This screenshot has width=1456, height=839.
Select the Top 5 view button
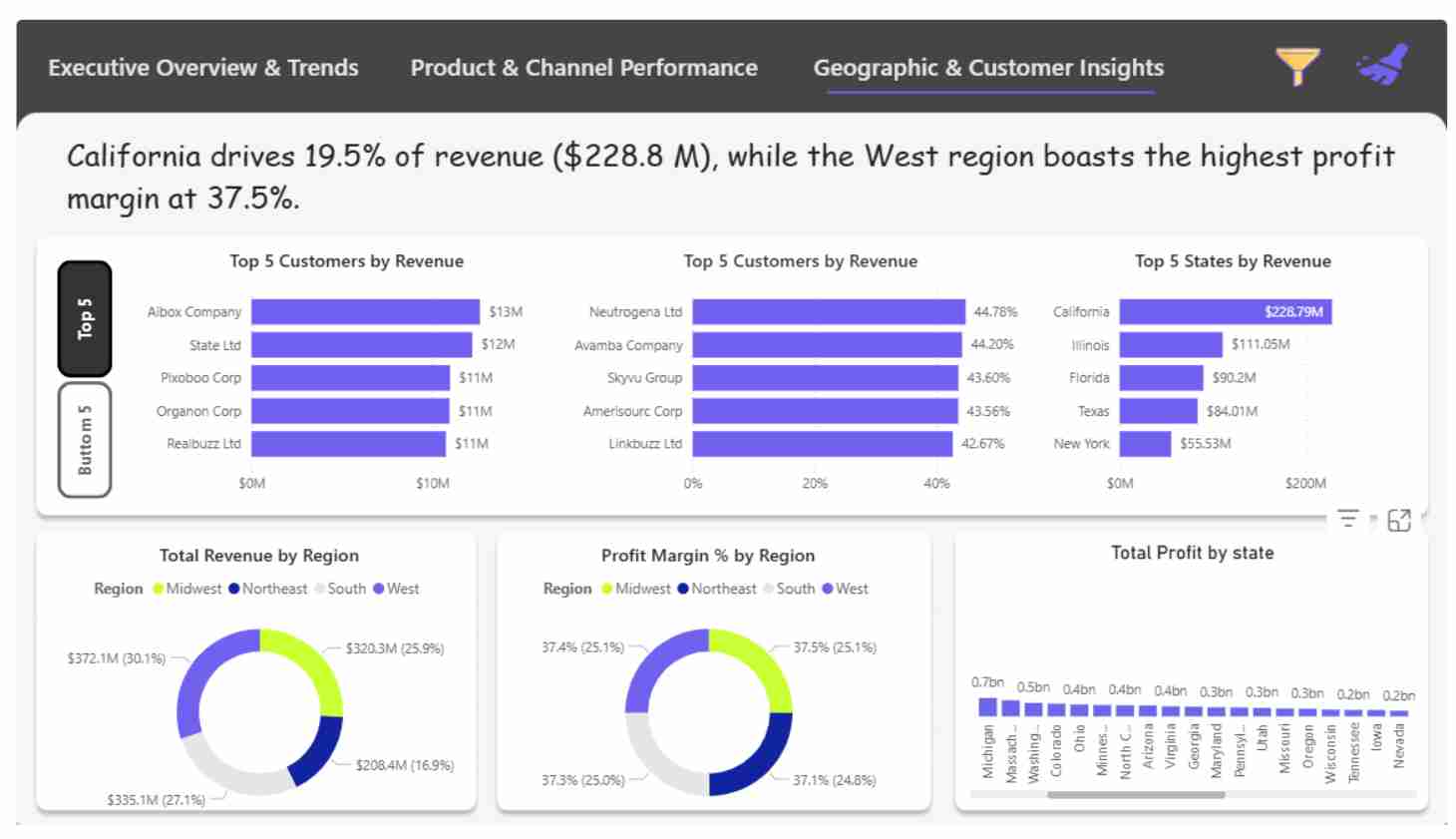(x=85, y=317)
